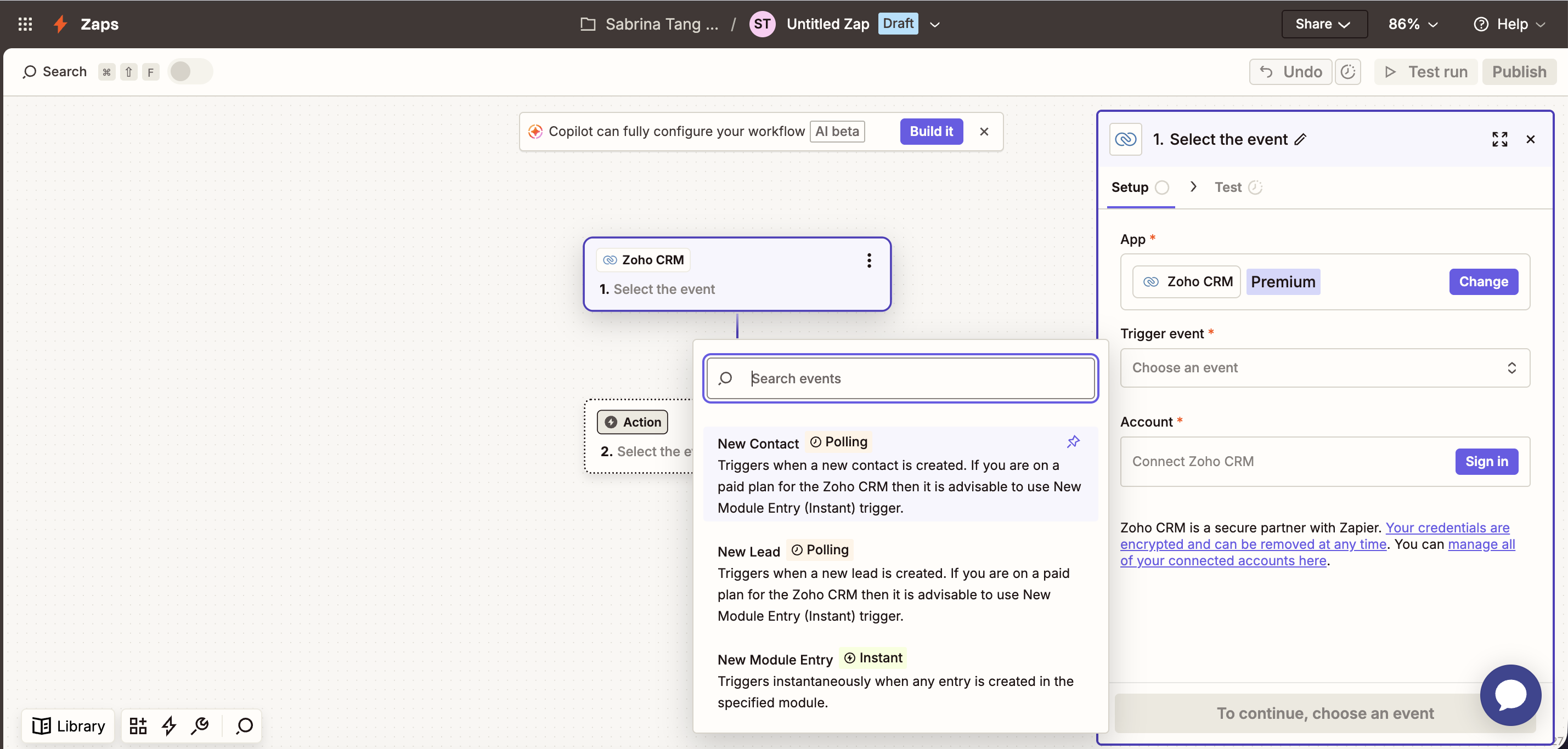Viewport: 1568px width, 749px height.
Task: Open version history clock icon
Action: pos(1347,72)
